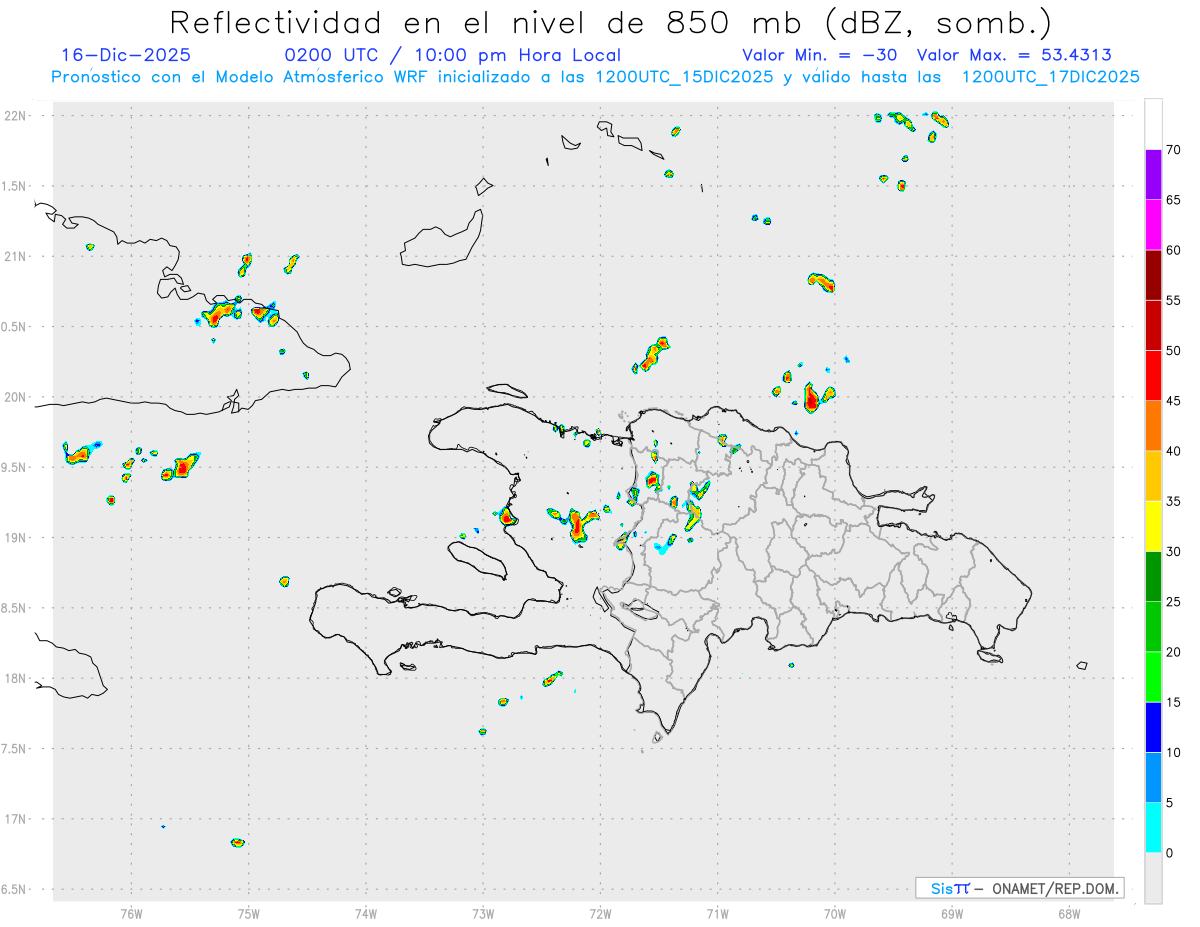Click the colorbar tick label "35"
Image resolution: width=1200 pixels, height=927 pixels.
[x=1174, y=501]
